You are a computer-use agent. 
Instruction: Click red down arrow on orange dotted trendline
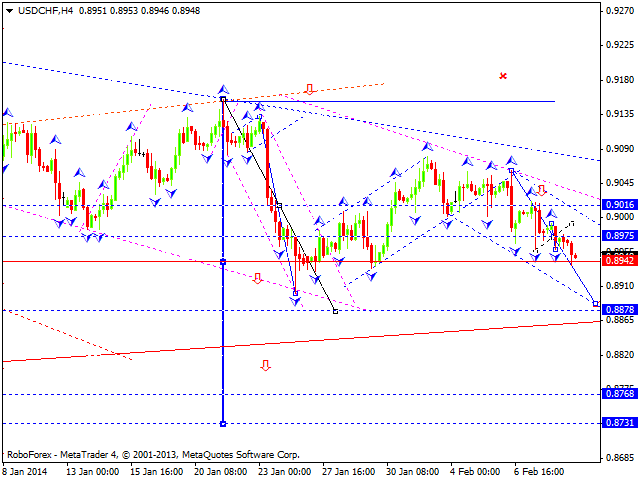pyautogui.click(x=310, y=90)
